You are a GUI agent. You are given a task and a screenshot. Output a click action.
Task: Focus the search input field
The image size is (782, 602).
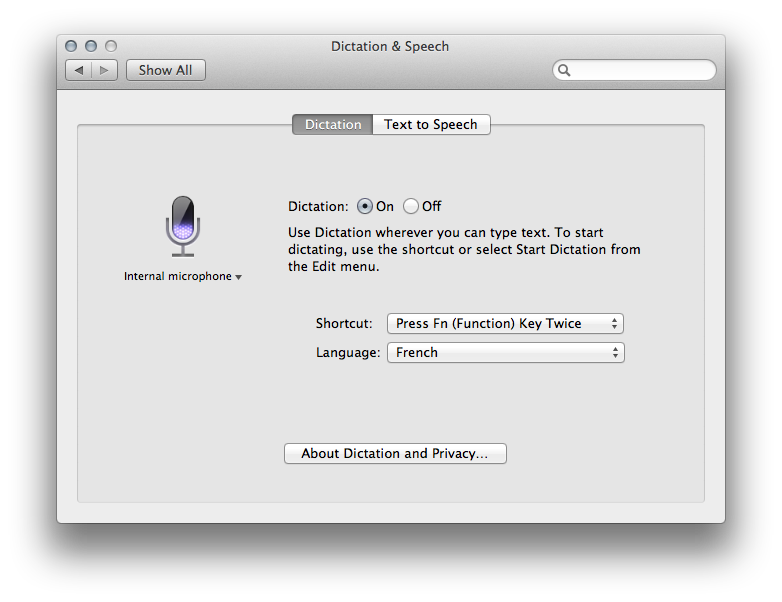(640, 71)
